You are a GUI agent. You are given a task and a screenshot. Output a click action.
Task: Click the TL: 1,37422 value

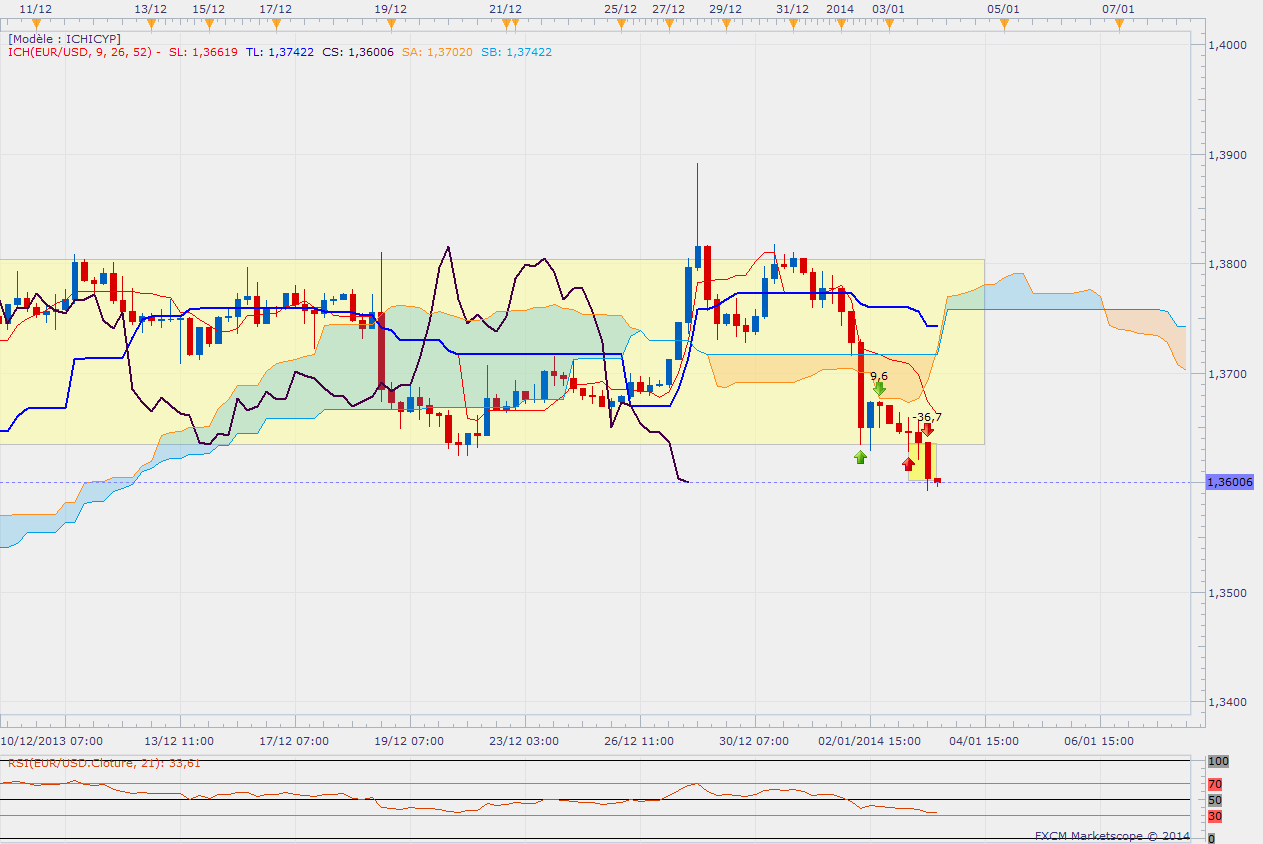[x=280, y=52]
